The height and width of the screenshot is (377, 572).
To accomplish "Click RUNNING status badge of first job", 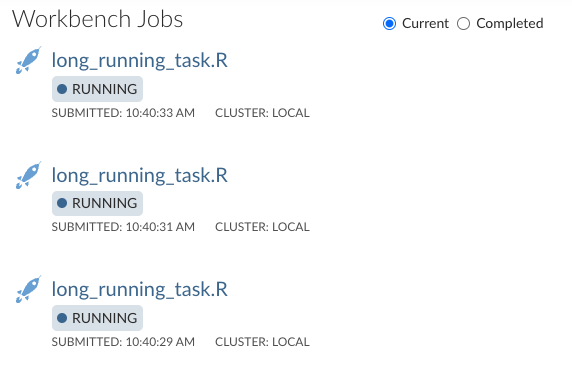I will pos(97,89).
